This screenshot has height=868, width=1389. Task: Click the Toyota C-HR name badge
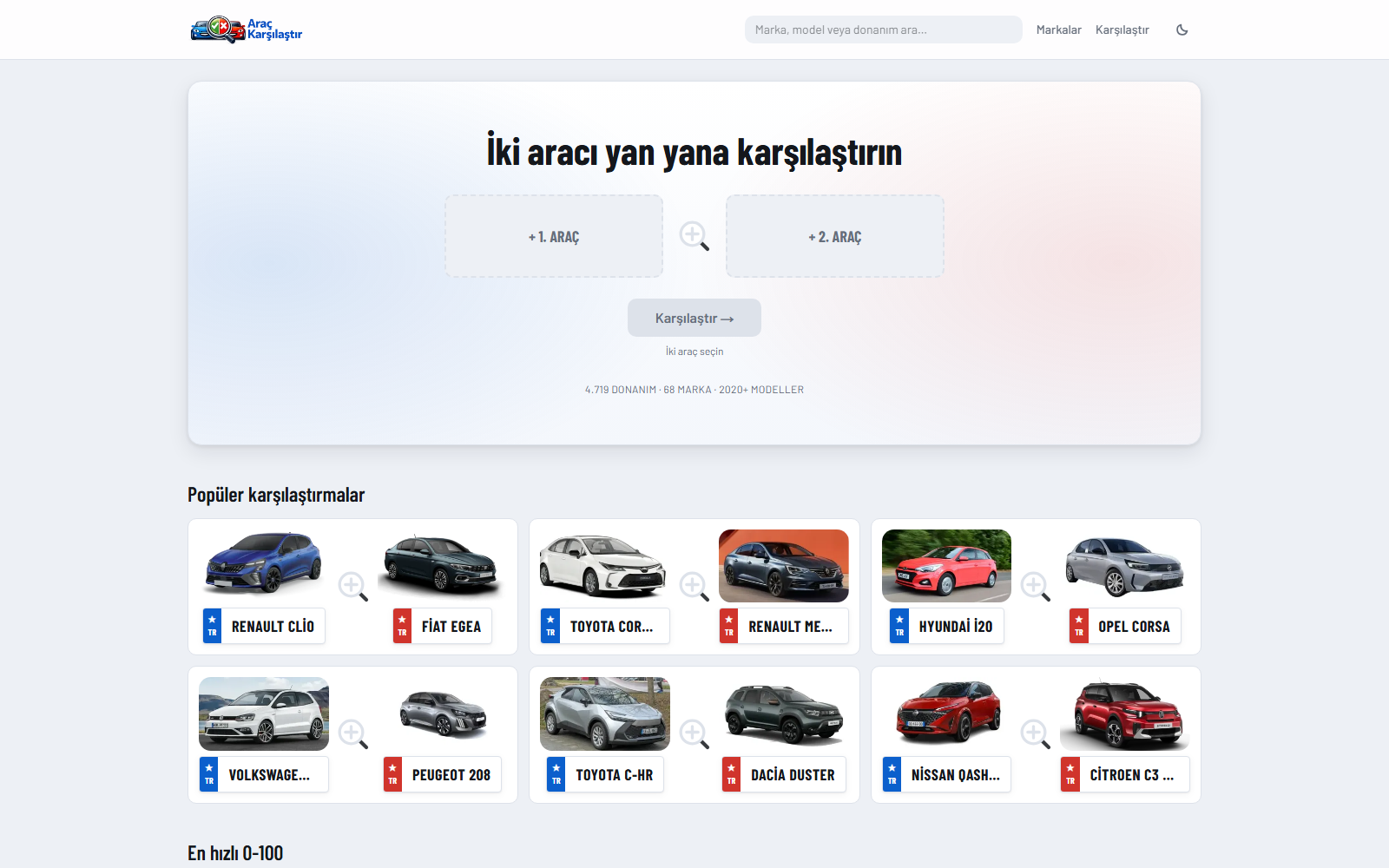click(x=605, y=774)
